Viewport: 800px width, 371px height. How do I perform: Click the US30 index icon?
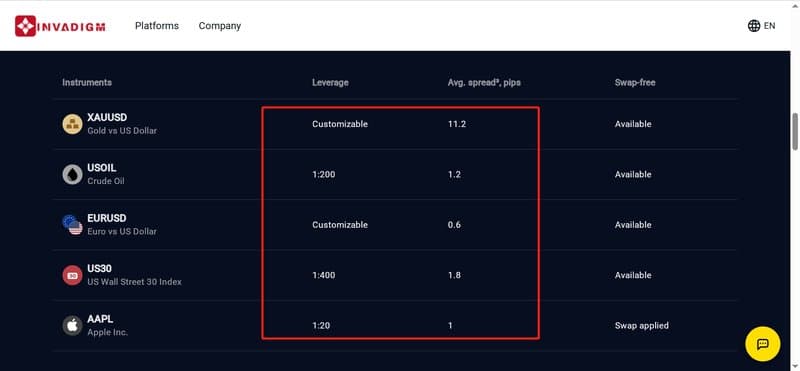(72, 275)
